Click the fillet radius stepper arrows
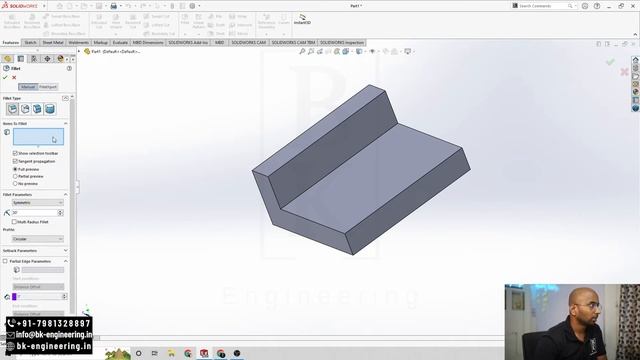The height and width of the screenshot is (360, 640). click(x=60, y=213)
